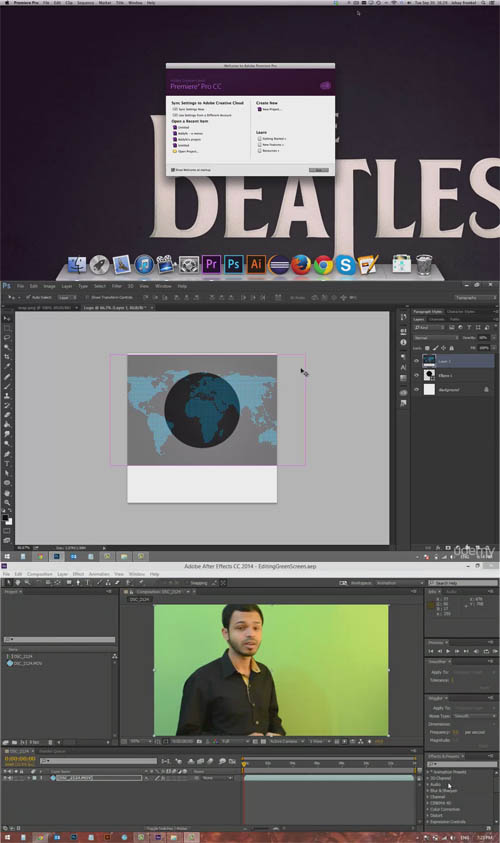Select the After Effects Pen tool
The image size is (500, 843).
pos(78,582)
